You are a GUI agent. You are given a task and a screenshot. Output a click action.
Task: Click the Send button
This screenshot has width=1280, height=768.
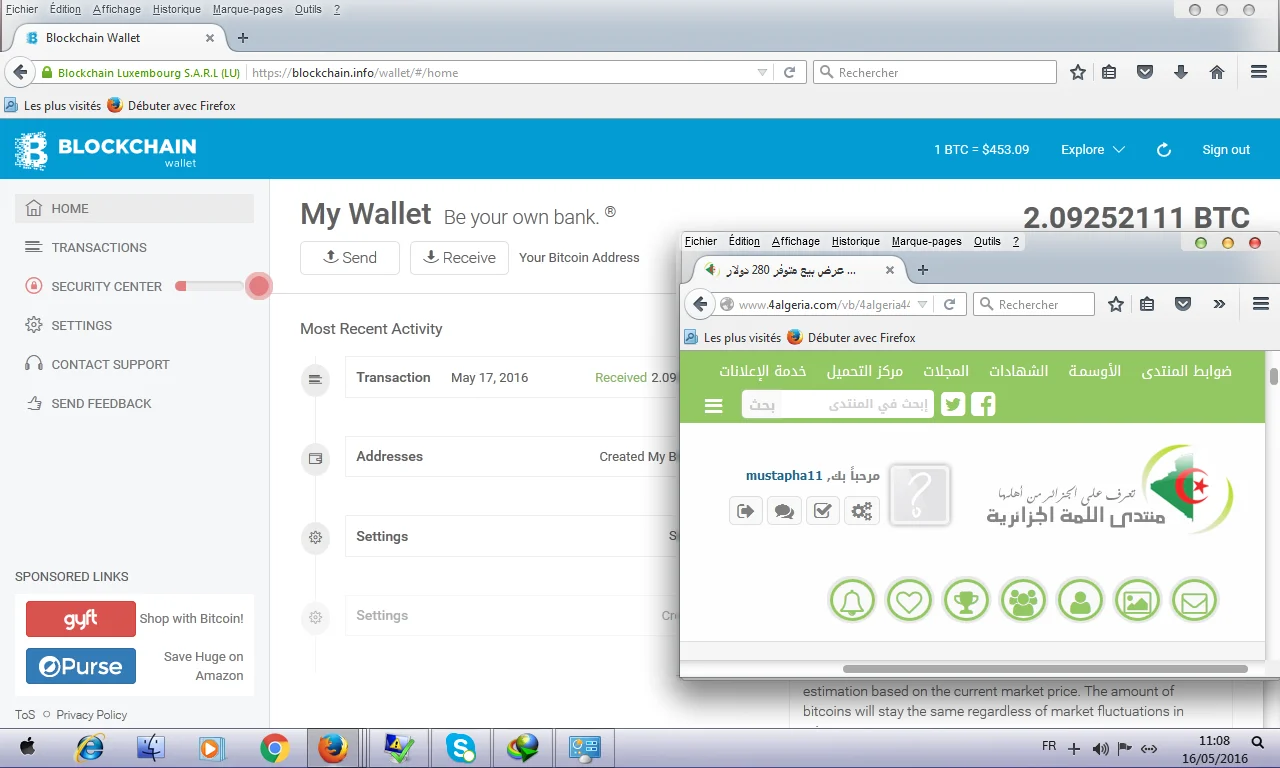point(350,257)
